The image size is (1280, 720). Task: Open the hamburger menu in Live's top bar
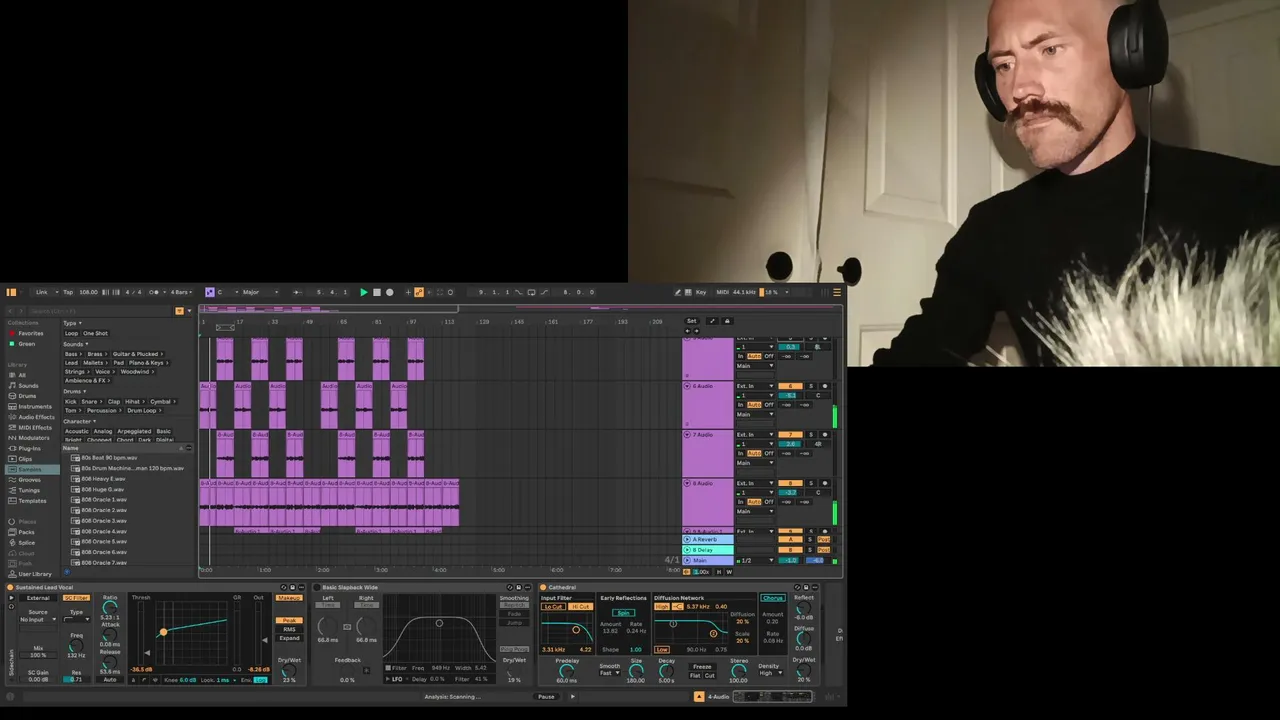[x=837, y=292]
